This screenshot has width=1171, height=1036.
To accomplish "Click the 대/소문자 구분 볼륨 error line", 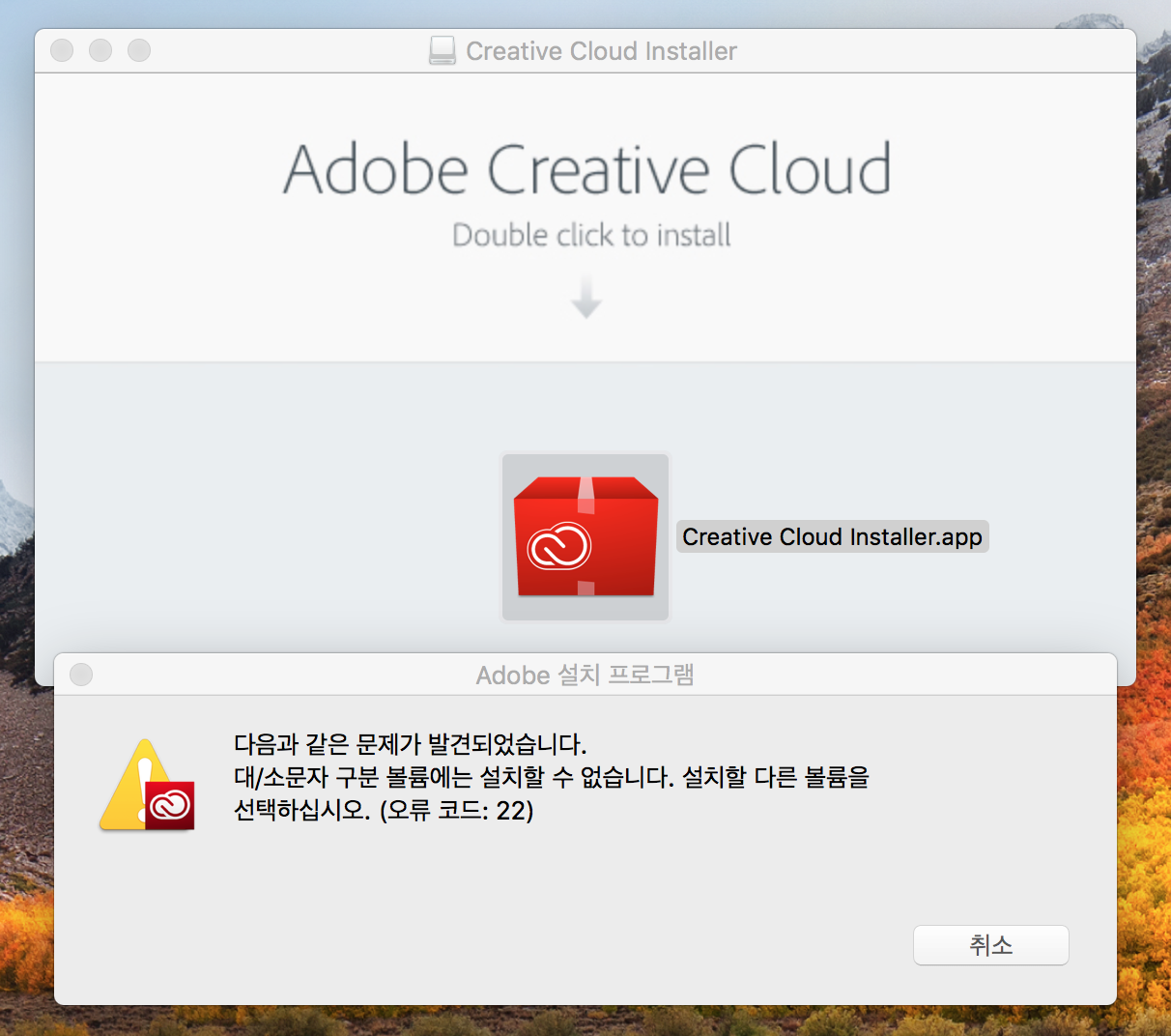I will point(551,777).
